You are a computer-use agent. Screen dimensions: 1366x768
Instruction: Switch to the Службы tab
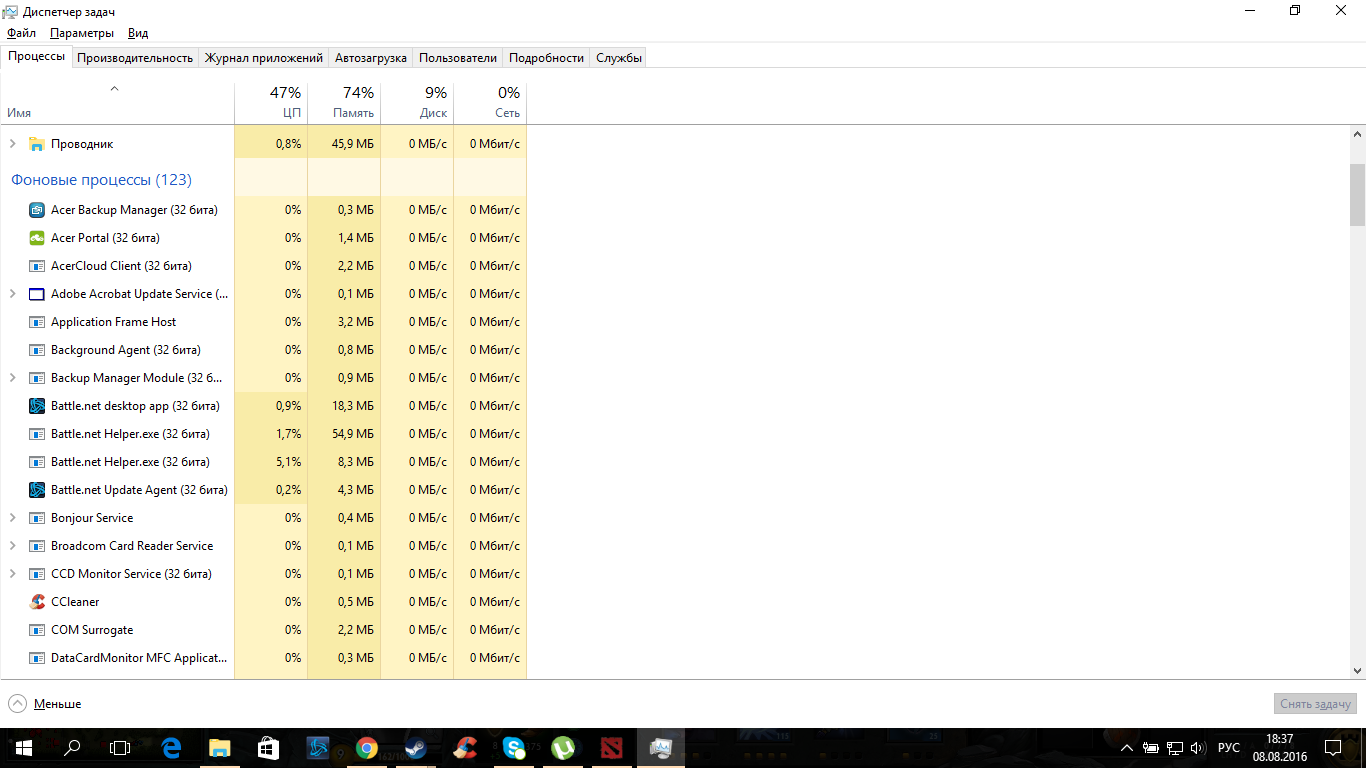pos(619,58)
